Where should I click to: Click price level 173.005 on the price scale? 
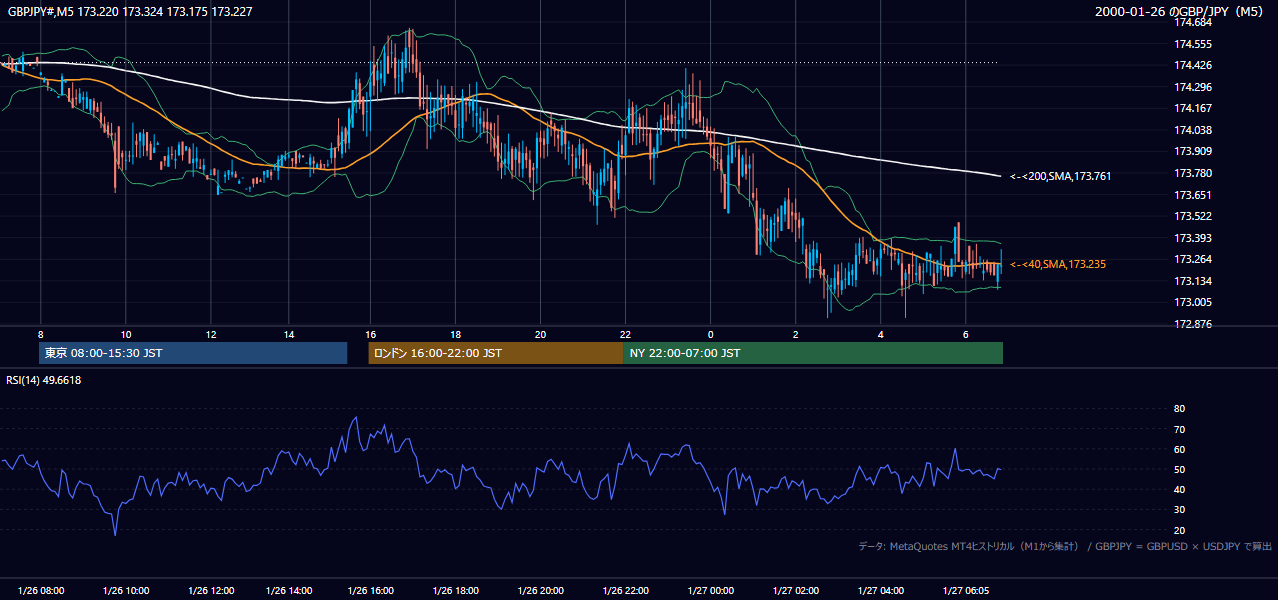(x=1193, y=302)
